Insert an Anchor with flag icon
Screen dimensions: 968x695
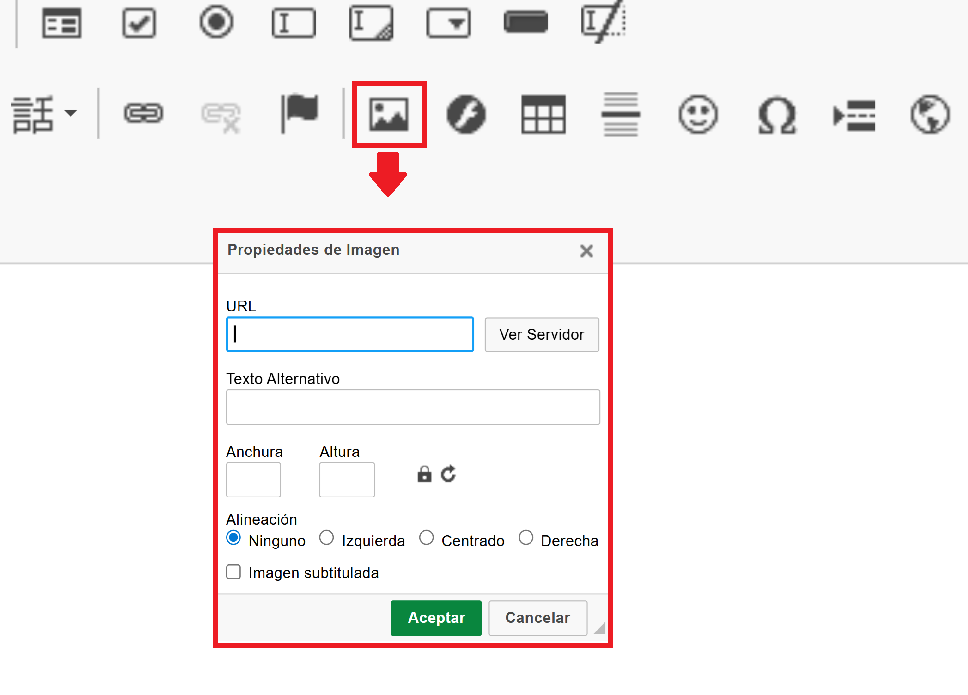click(x=299, y=113)
